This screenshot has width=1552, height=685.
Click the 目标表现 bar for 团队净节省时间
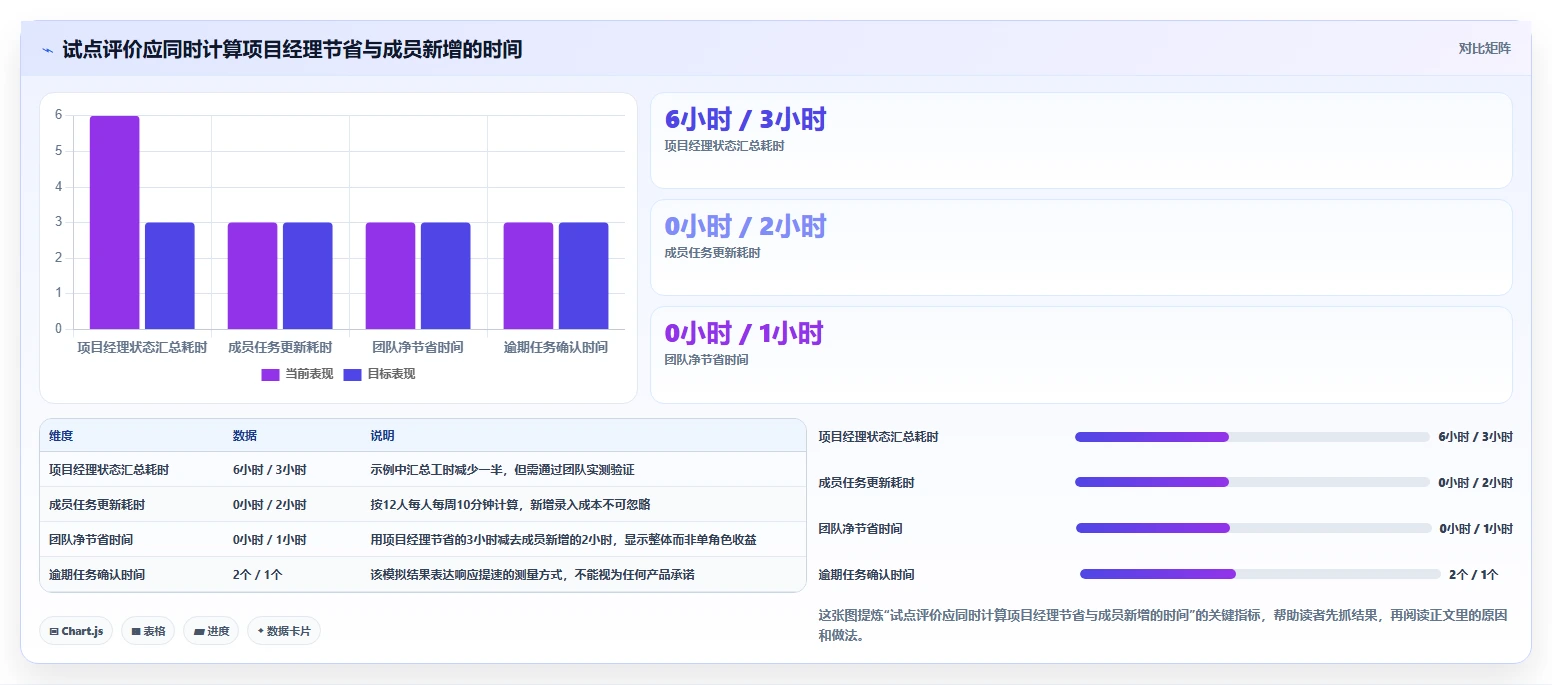coord(446,276)
